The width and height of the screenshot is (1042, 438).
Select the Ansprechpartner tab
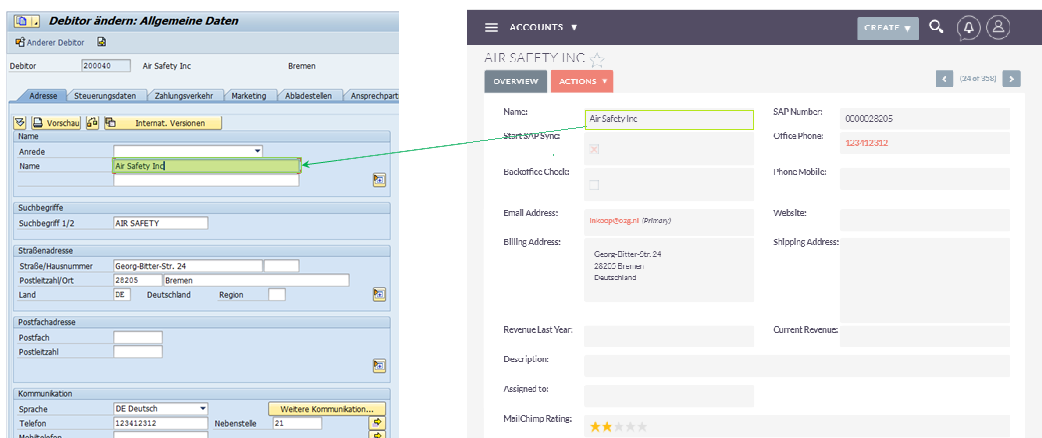pos(373,96)
